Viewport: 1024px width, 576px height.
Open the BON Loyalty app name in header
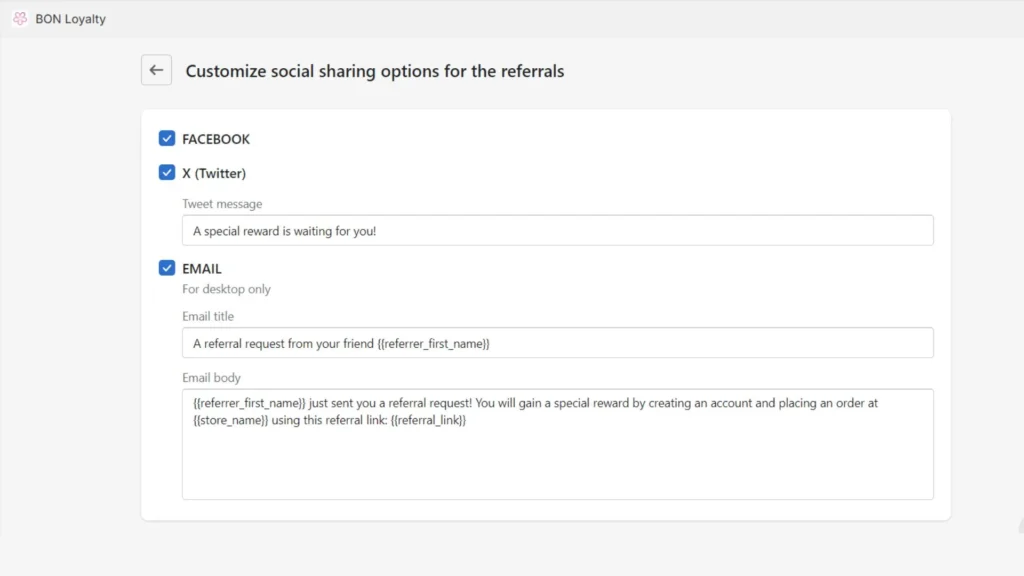click(70, 18)
